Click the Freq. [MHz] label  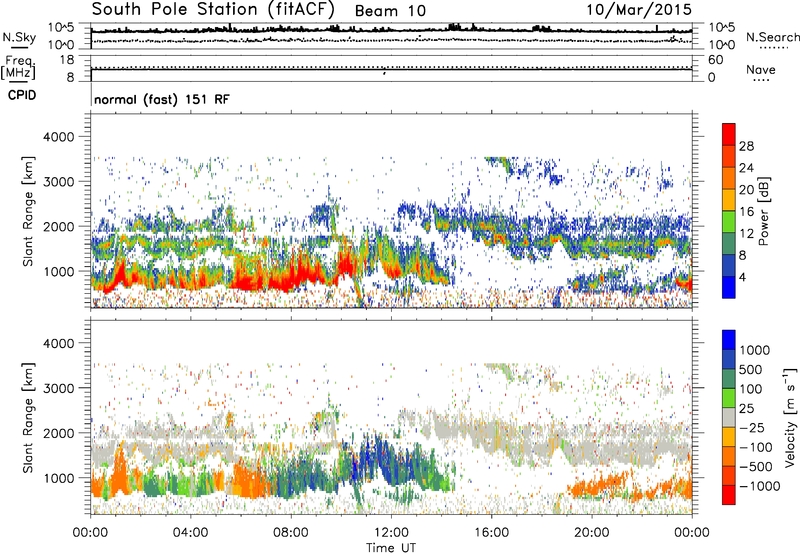[18, 68]
